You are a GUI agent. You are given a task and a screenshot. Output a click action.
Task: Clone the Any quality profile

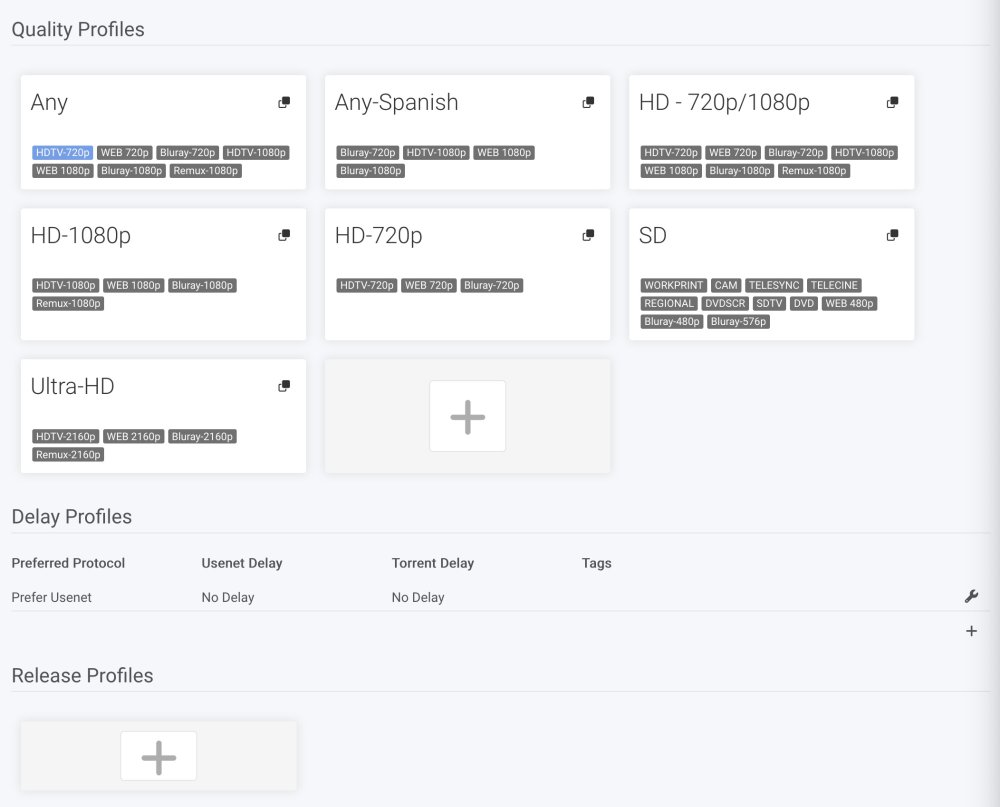[284, 102]
